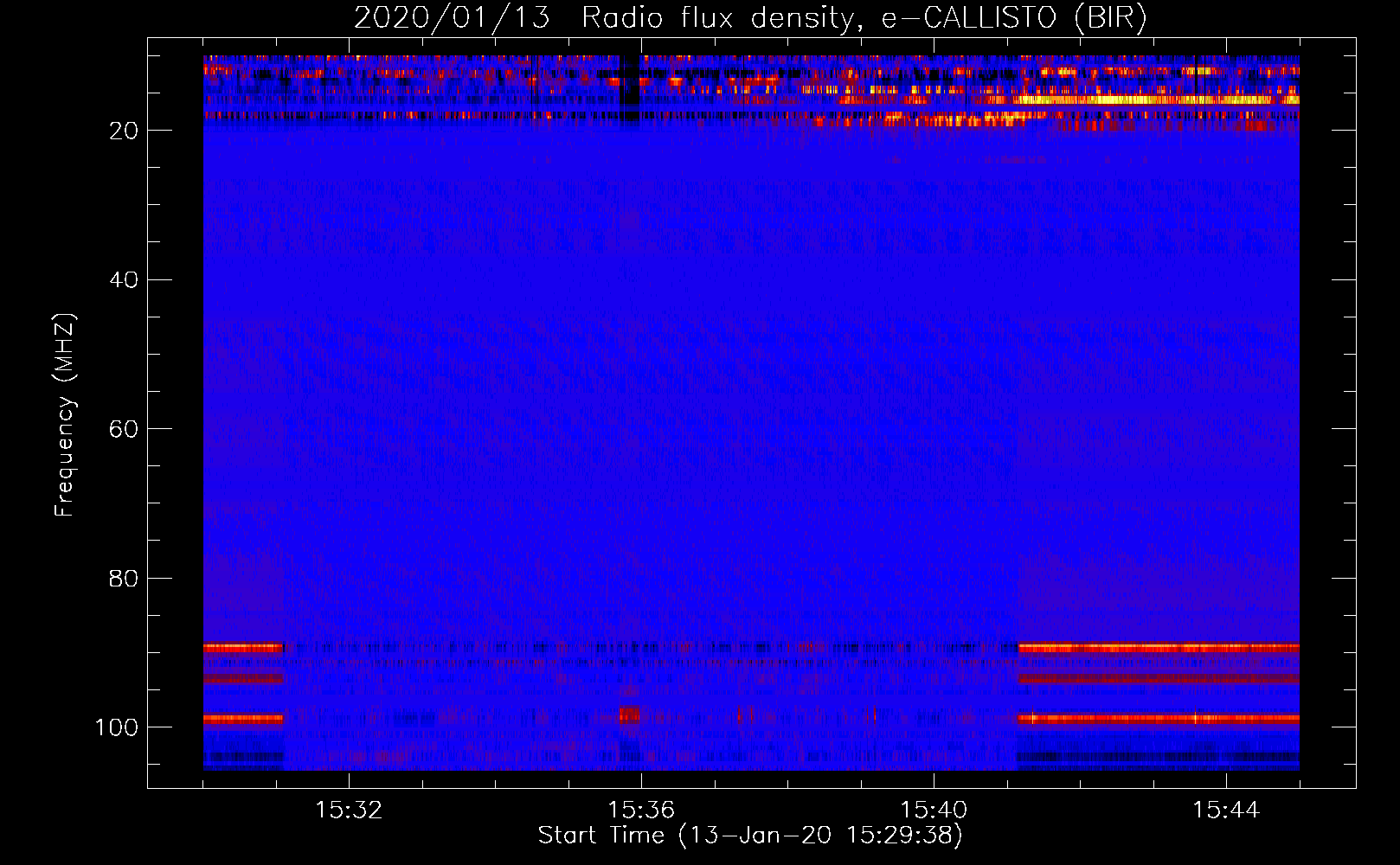1400x865 pixels.
Task: Click the 60 MHz frequency tick label
Action: (124, 429)
